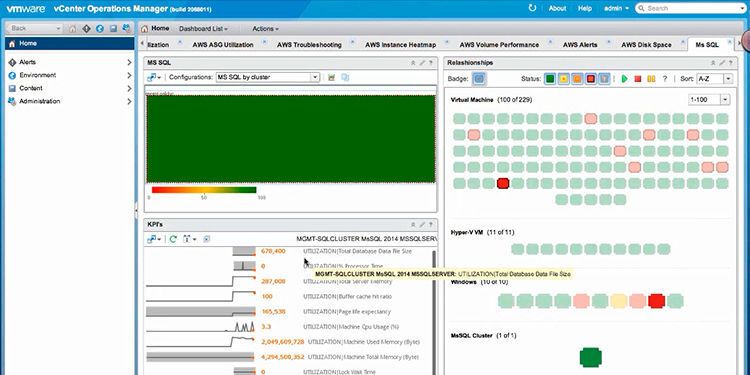This screenshot has height=375, width=750.
Task: Select the bright red Virtual Machine tile
Action: pos(502,183)
